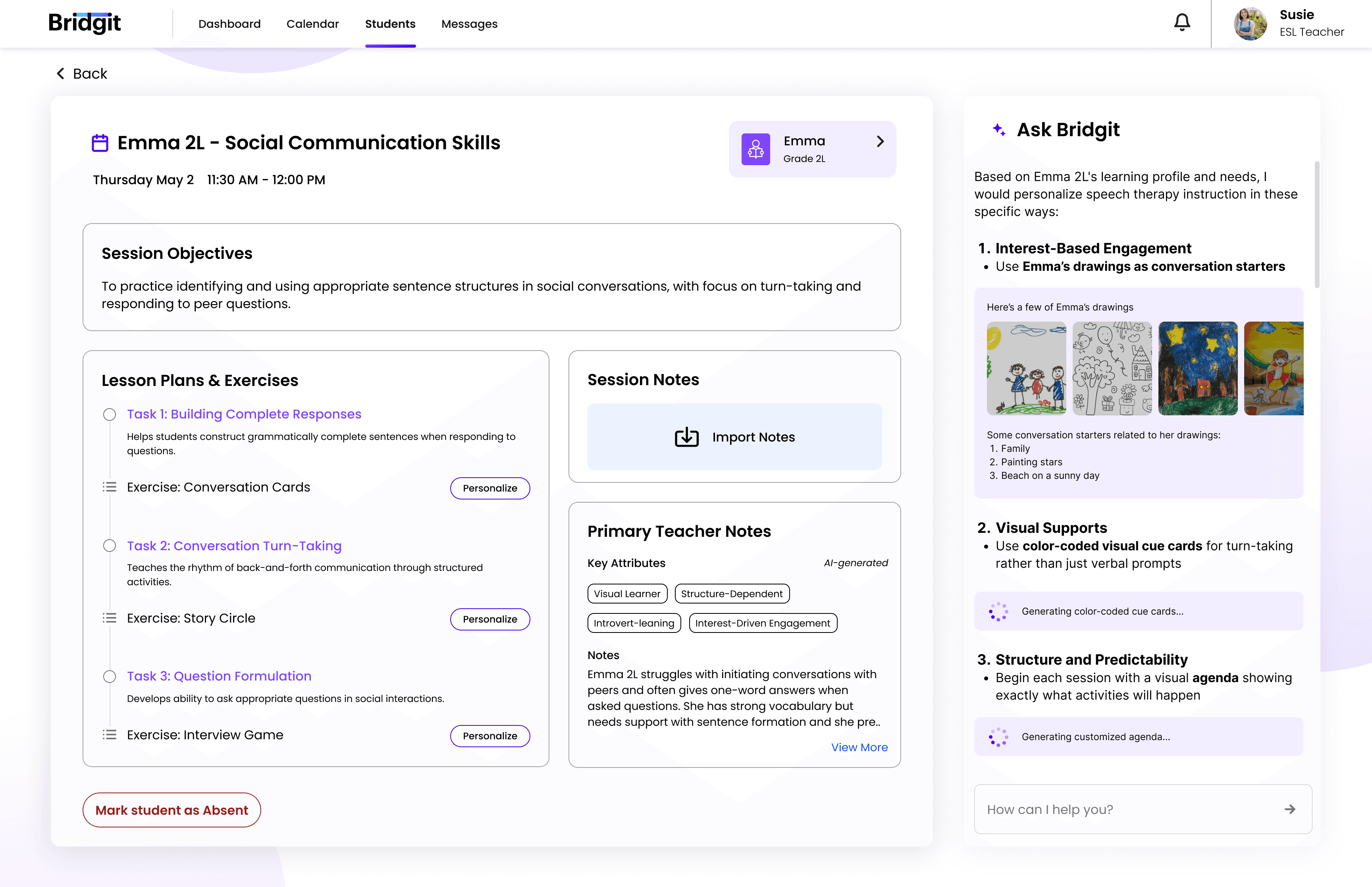This screenshot has width=1372, height=887.
Task: Open Emma's black-and-white doodle drawing
Action: pos(1112,368)
